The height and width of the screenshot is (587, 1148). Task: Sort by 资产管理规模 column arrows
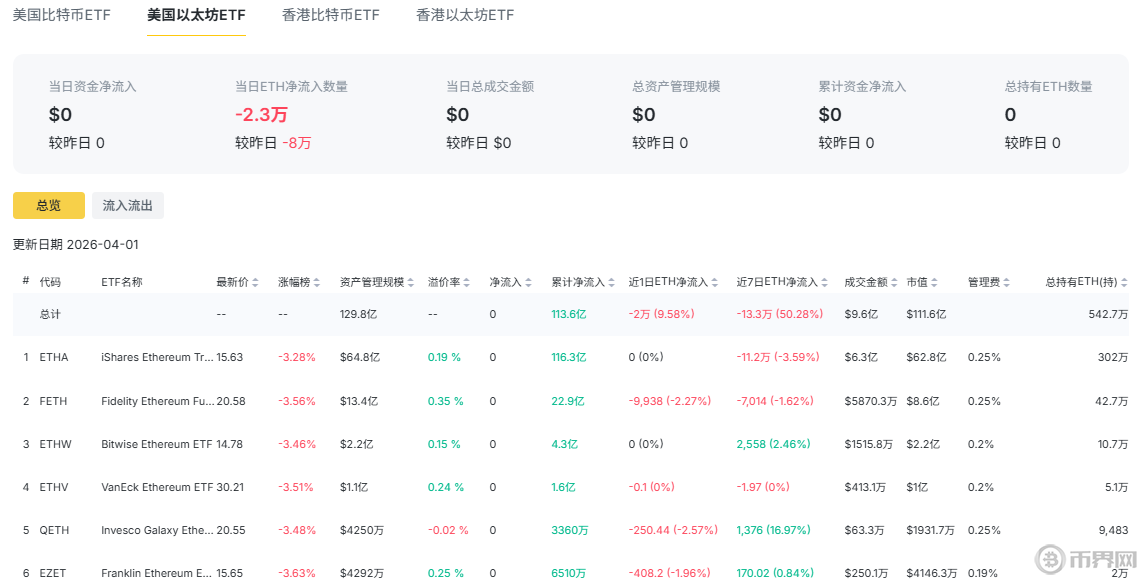coord(411,283)
